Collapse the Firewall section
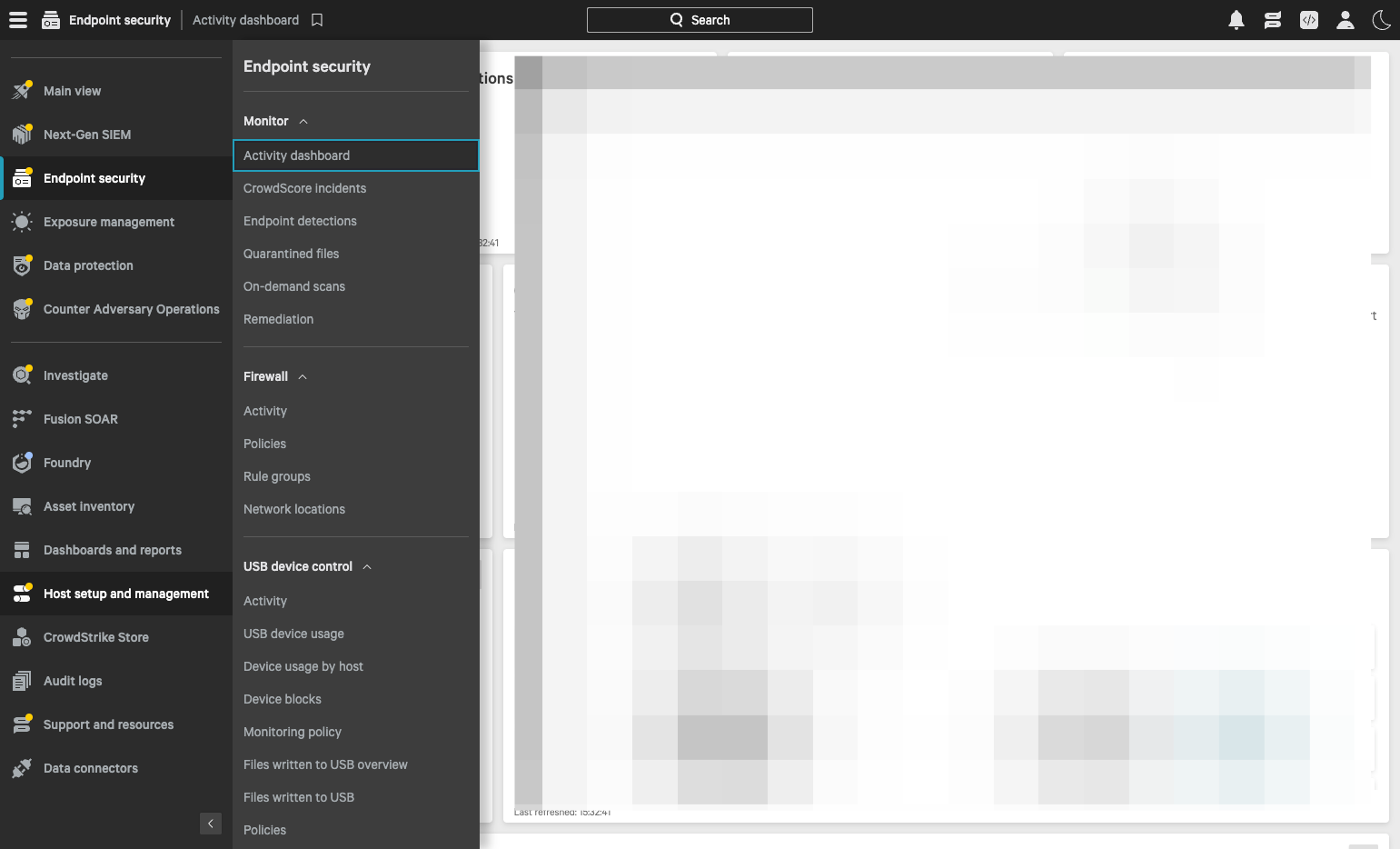The image size is (1400, 849). (x=303, y=376)
